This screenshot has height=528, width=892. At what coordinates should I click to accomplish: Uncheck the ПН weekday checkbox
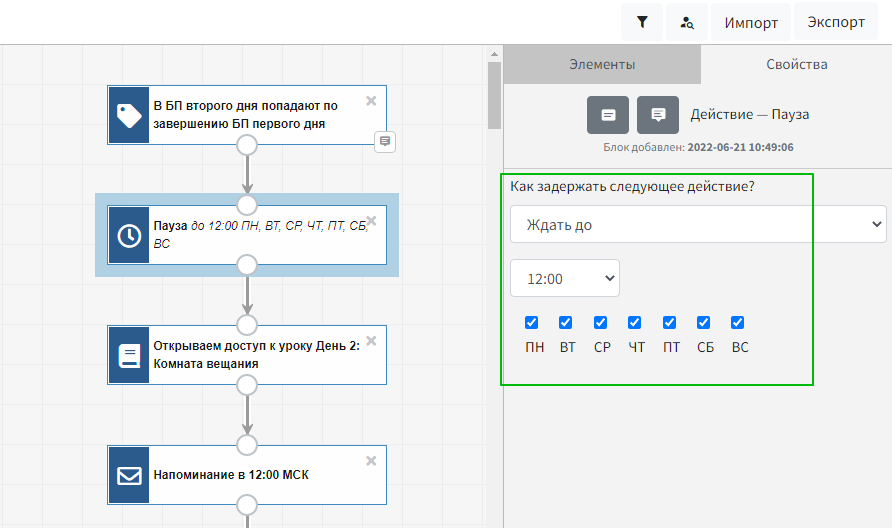point(532,323)
